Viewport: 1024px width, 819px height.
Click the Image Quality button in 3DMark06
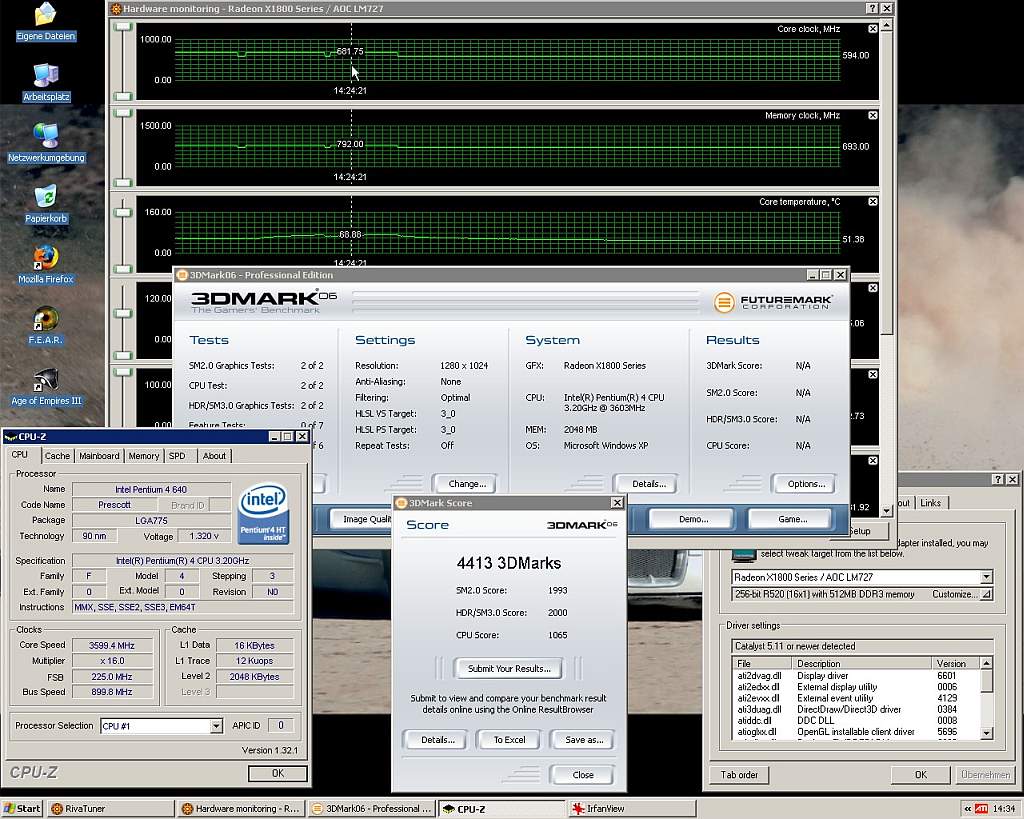tap(360, 519)
